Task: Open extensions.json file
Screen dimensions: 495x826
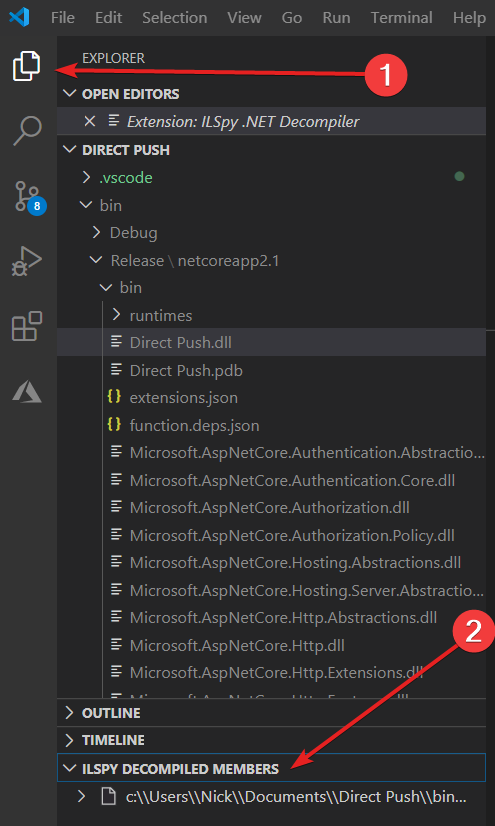Action: coord(271,397)
